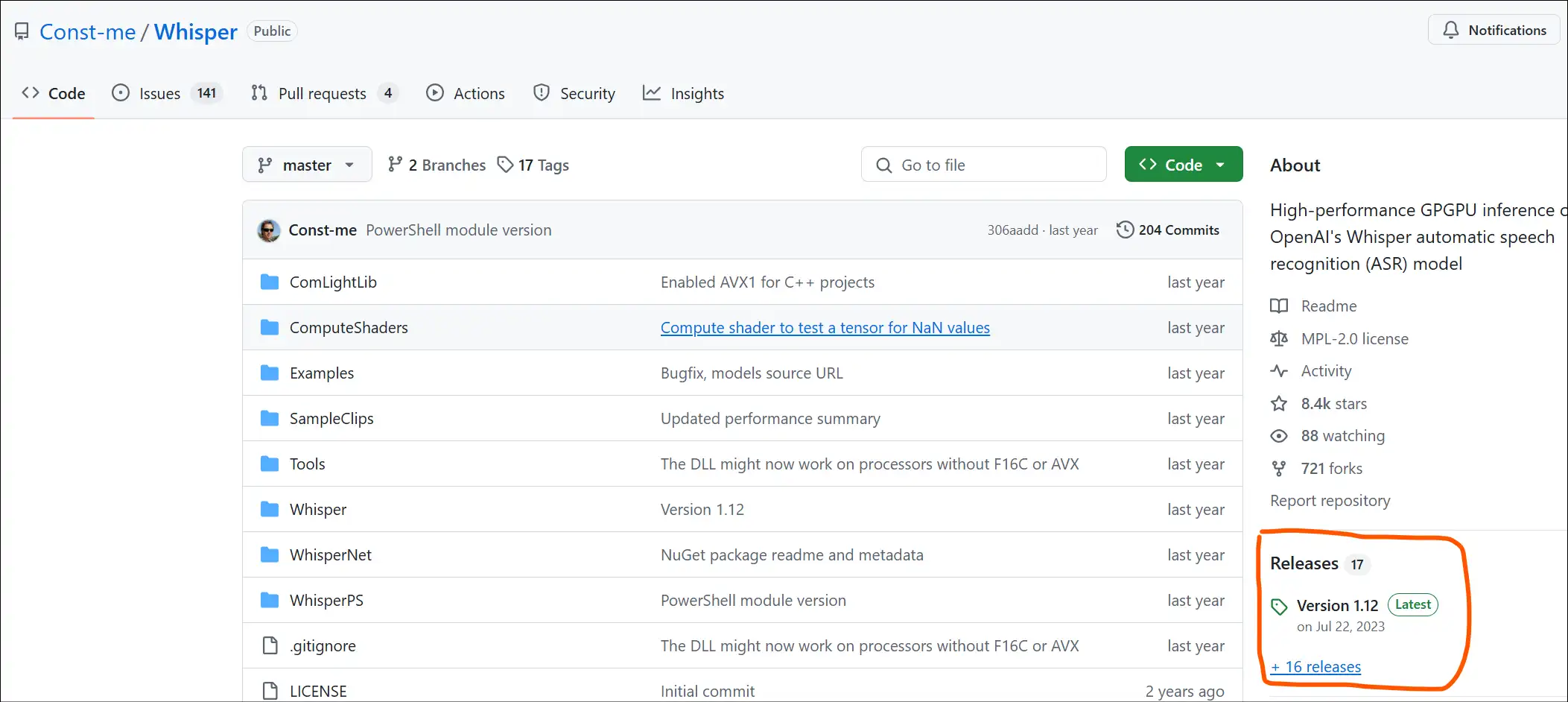
Task: View the 721 forks link
Action: point(1332,469)
